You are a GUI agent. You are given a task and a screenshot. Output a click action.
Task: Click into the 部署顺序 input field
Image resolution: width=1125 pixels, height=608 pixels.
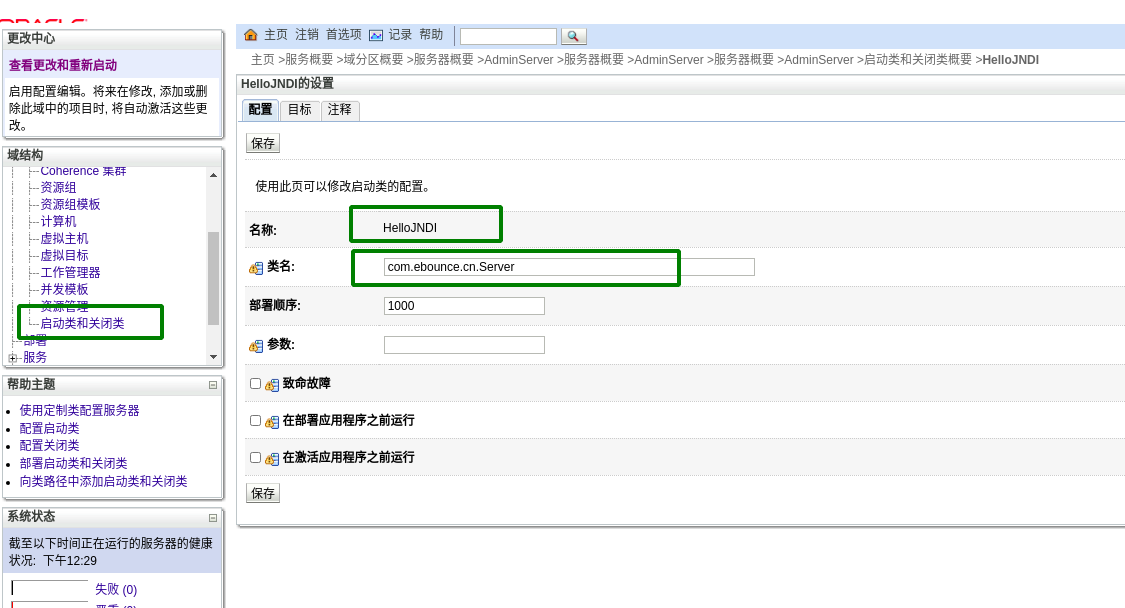tap(464, 306)
